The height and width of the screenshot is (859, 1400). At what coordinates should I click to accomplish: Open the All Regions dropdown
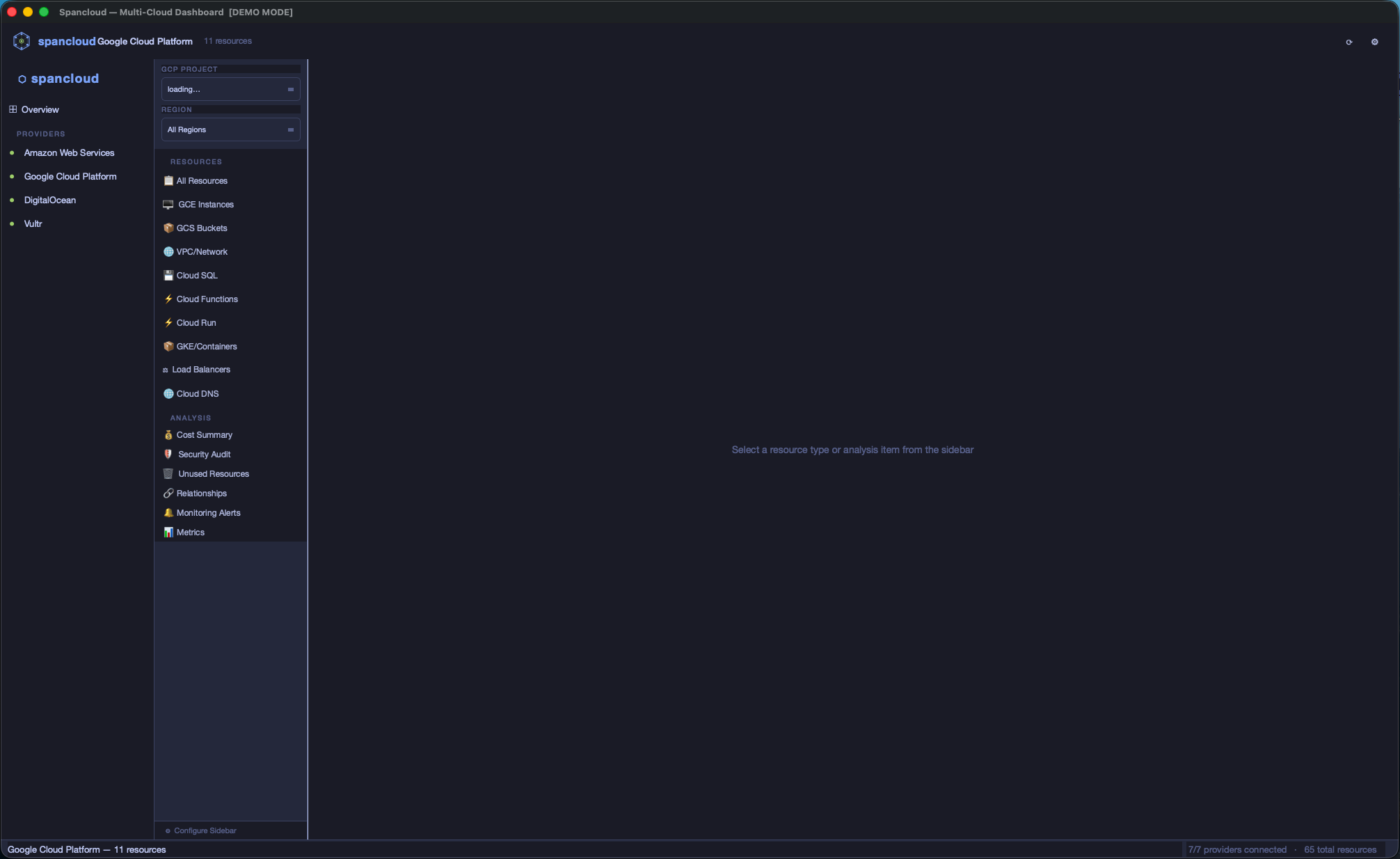pyautogui.click(x=230, y=129)
